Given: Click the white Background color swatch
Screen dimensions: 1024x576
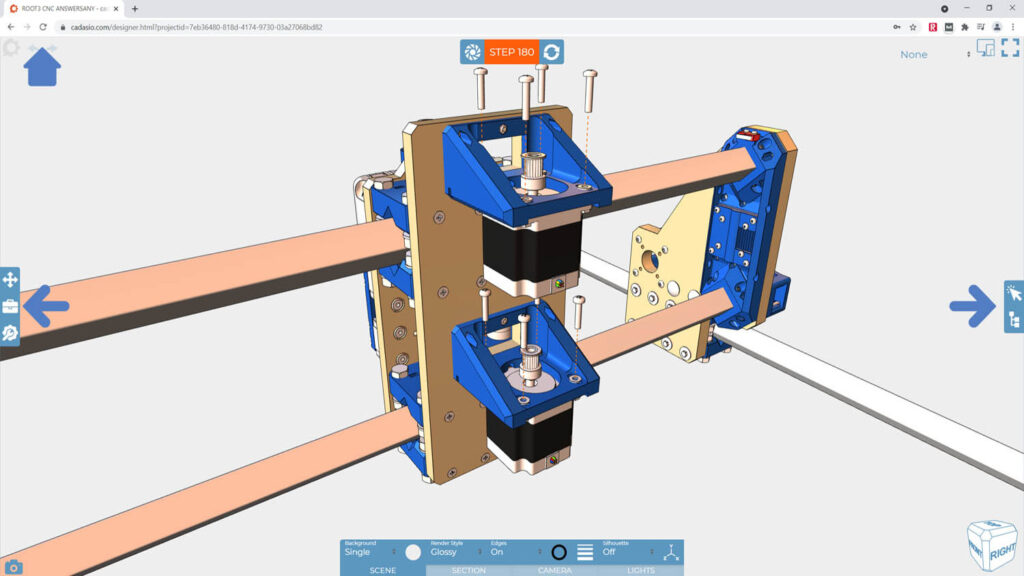Looking at the screenshot, I should coord(412,550).
